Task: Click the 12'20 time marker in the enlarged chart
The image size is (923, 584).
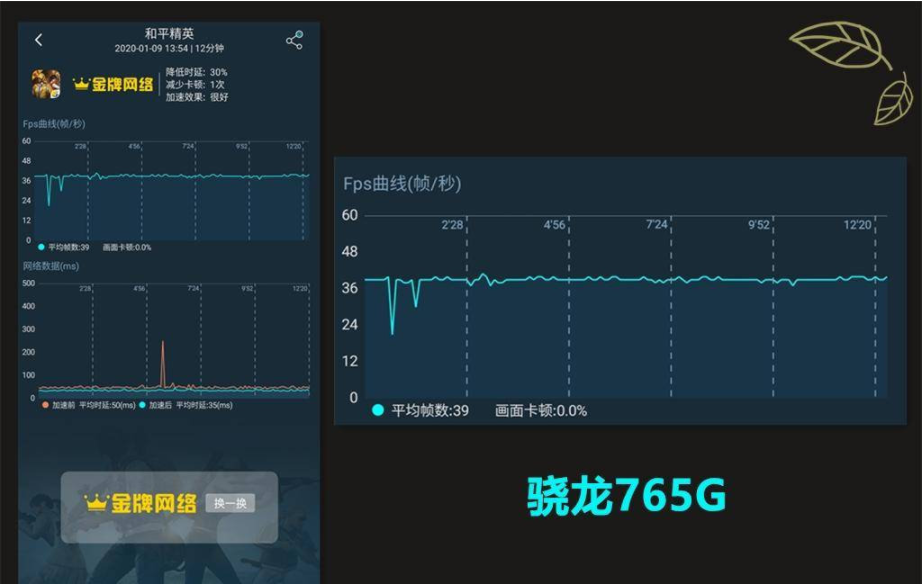Action: [x=857, y=225]
